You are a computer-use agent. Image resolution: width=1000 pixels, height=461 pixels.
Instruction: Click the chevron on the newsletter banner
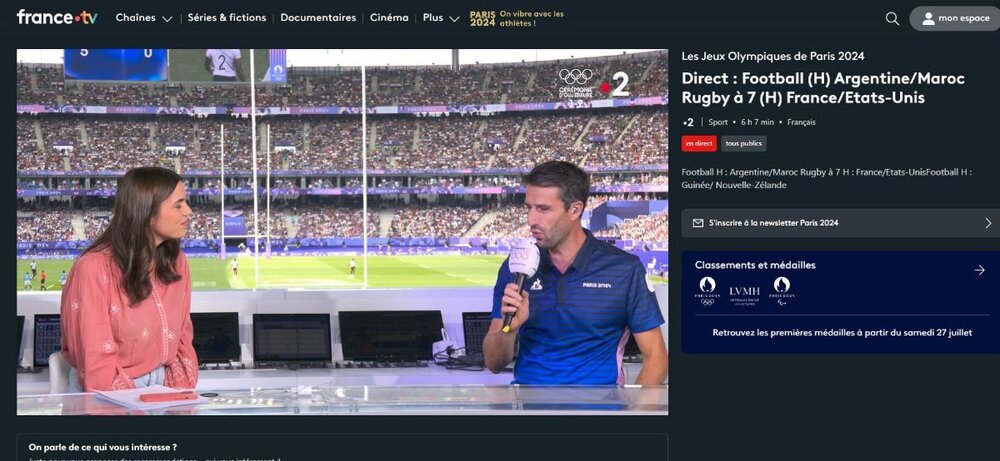tap(988, 223)
